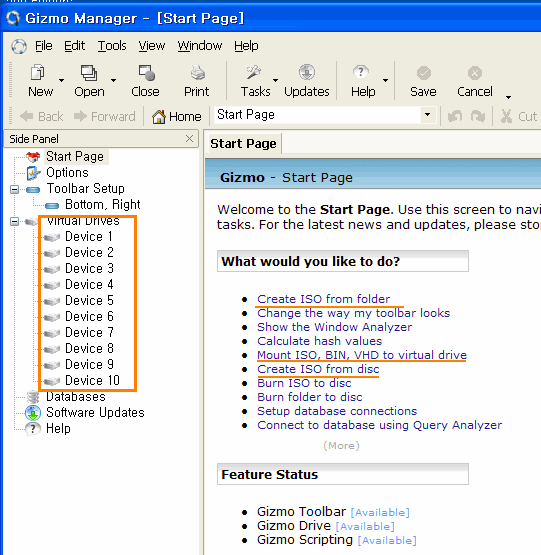Select Bottom, Right toolbar item in tree

point(103,205)
